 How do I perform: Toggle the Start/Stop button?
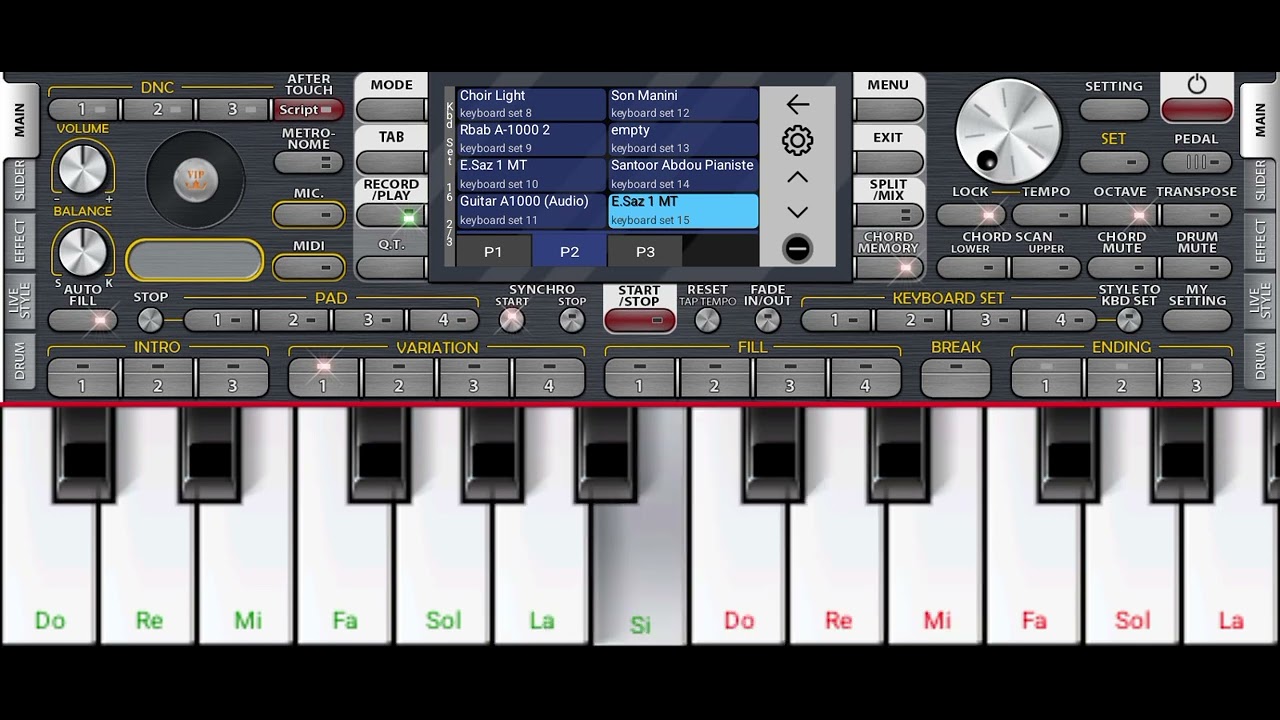click(x=639, y=320)
